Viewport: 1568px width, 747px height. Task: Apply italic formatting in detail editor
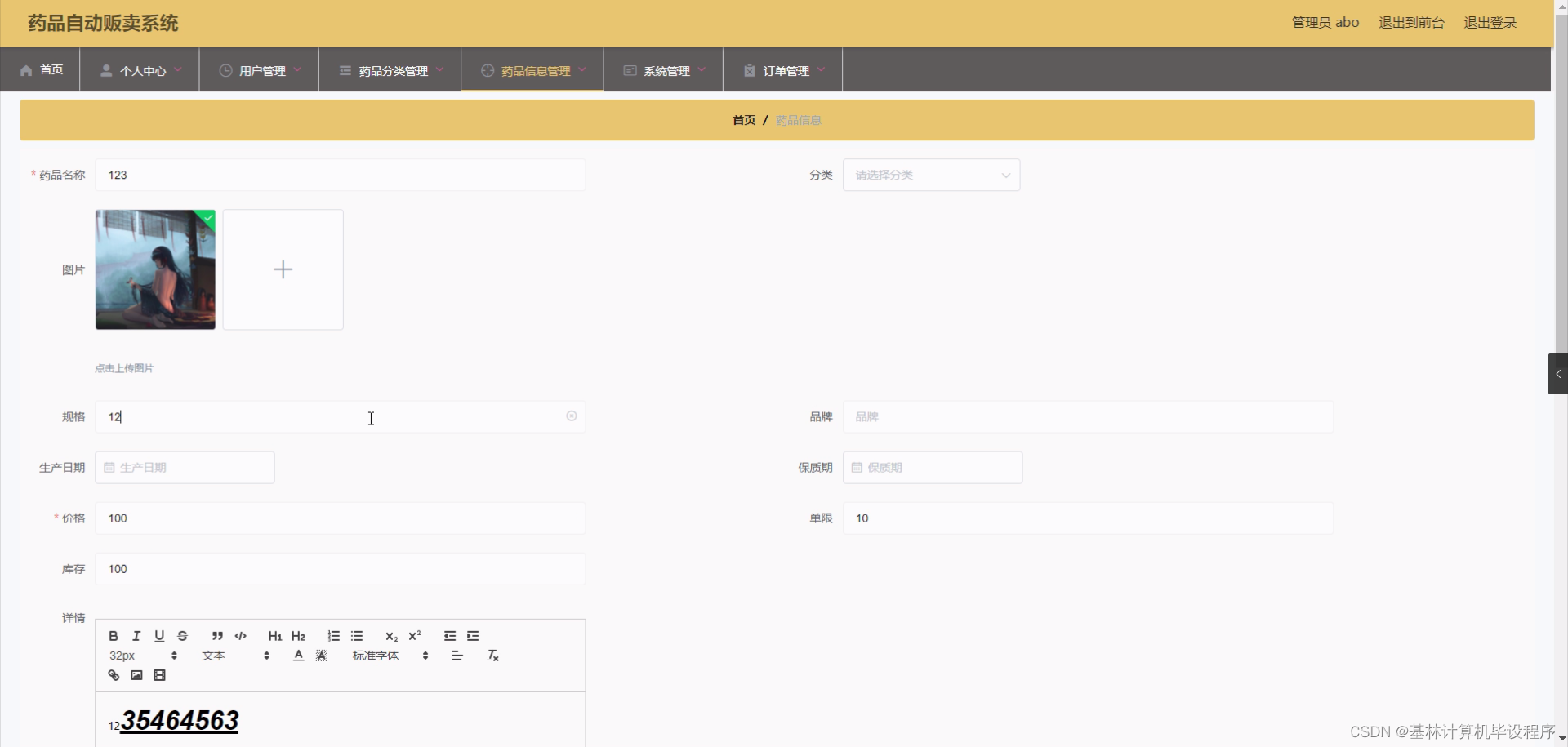click(136, 636)
